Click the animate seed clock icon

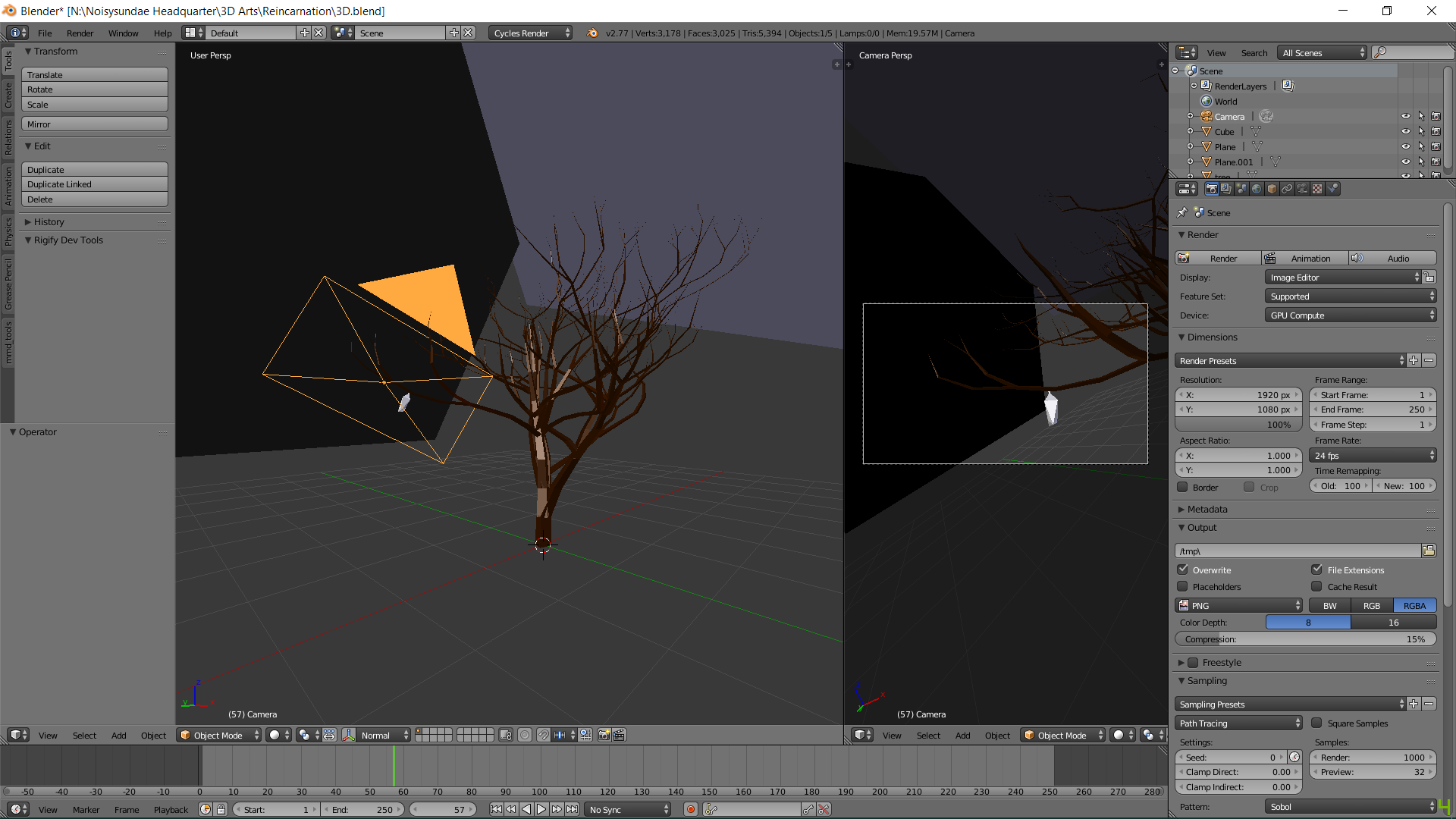(1294, 757)
